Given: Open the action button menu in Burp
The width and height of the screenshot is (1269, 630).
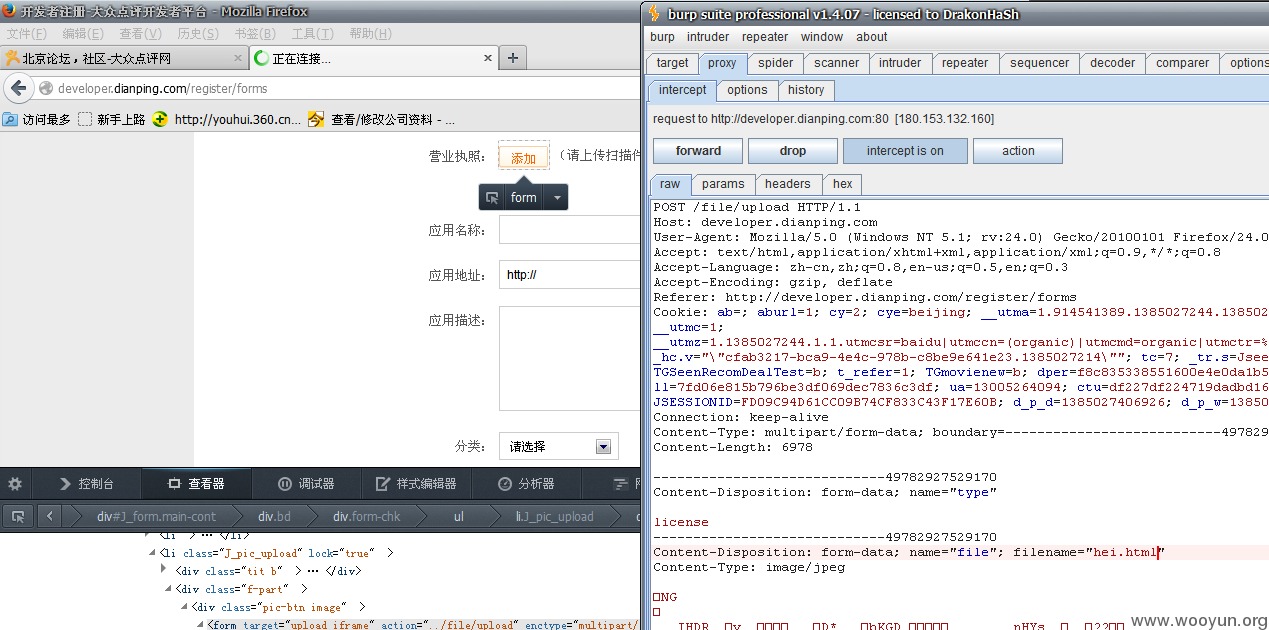Looking at the screenshot, I should 1018,151.
